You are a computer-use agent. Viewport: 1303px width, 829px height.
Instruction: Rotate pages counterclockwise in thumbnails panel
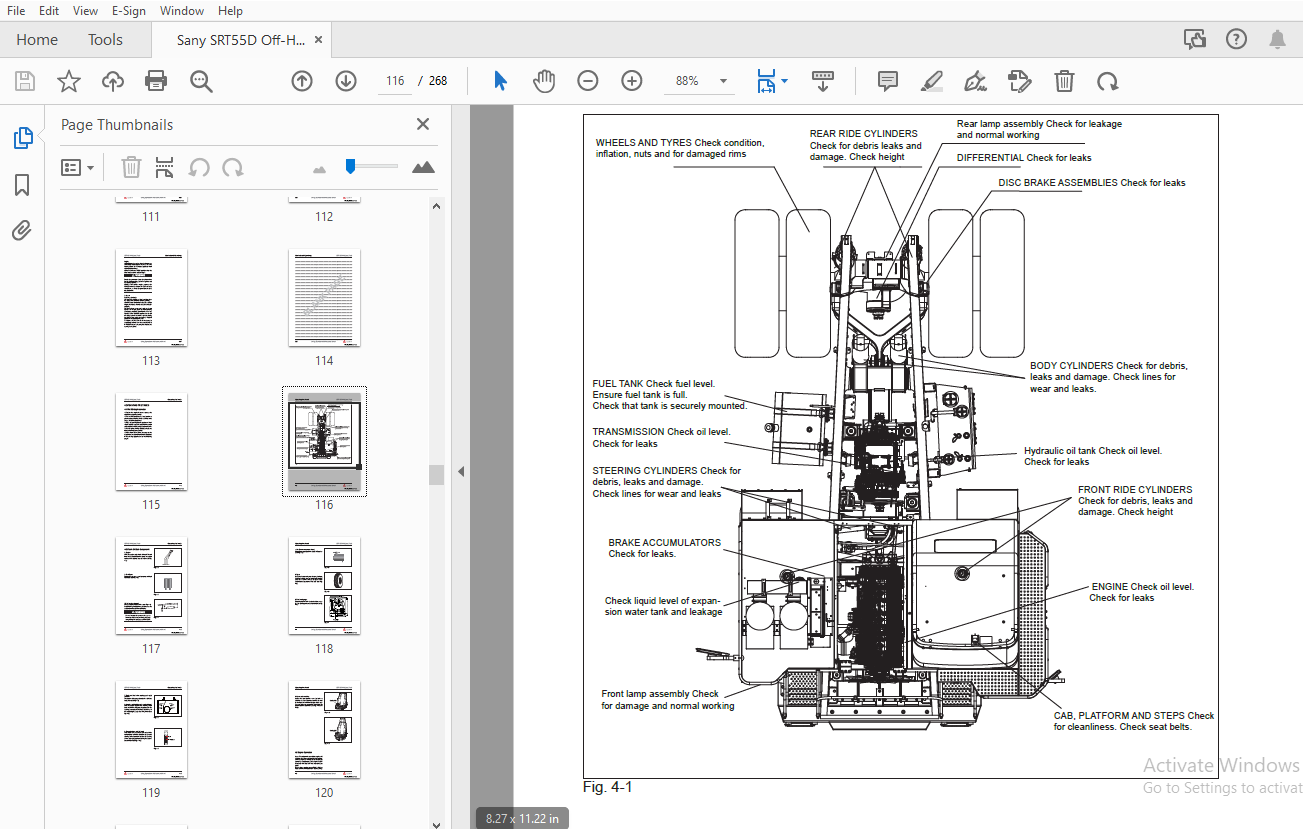pos(200,167)
